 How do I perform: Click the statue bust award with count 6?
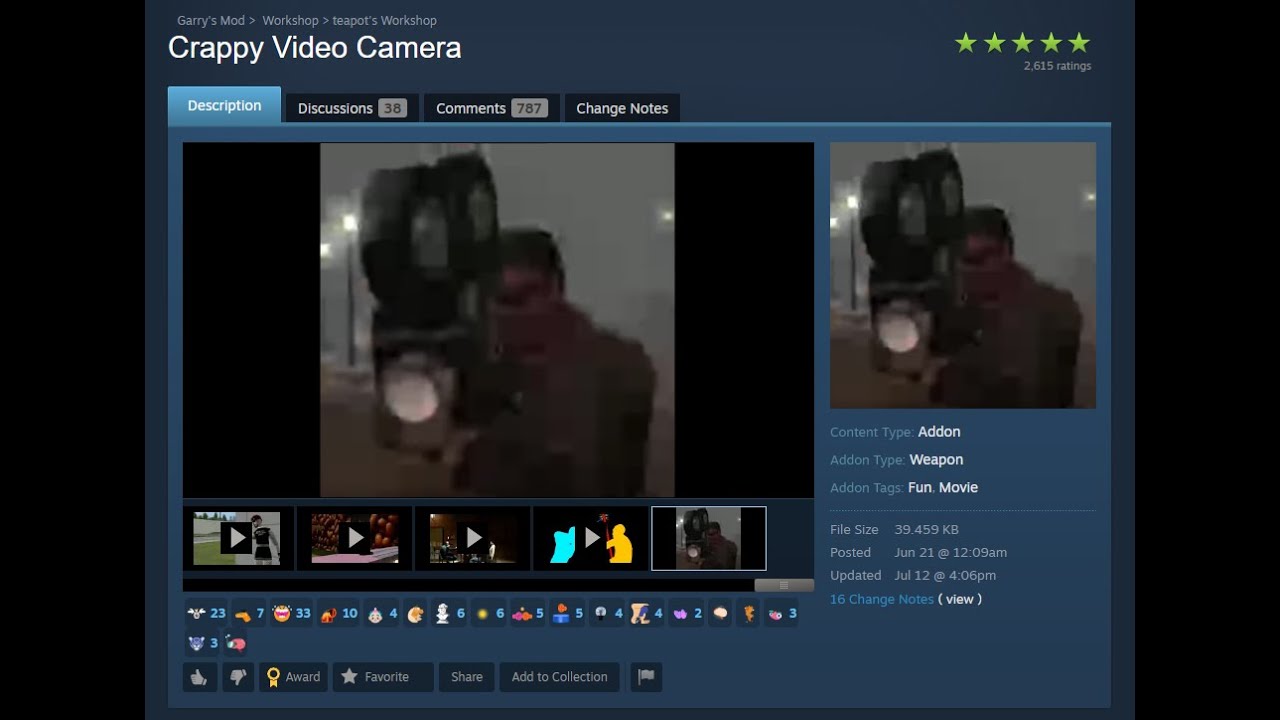pyautogui.click(x=449, y=613)
